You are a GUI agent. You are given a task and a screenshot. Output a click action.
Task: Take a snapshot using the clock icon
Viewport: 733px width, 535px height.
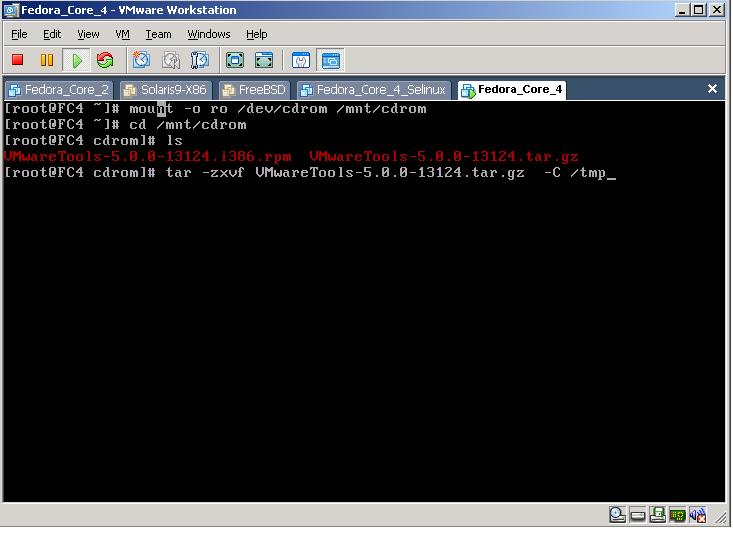[141, 60]
